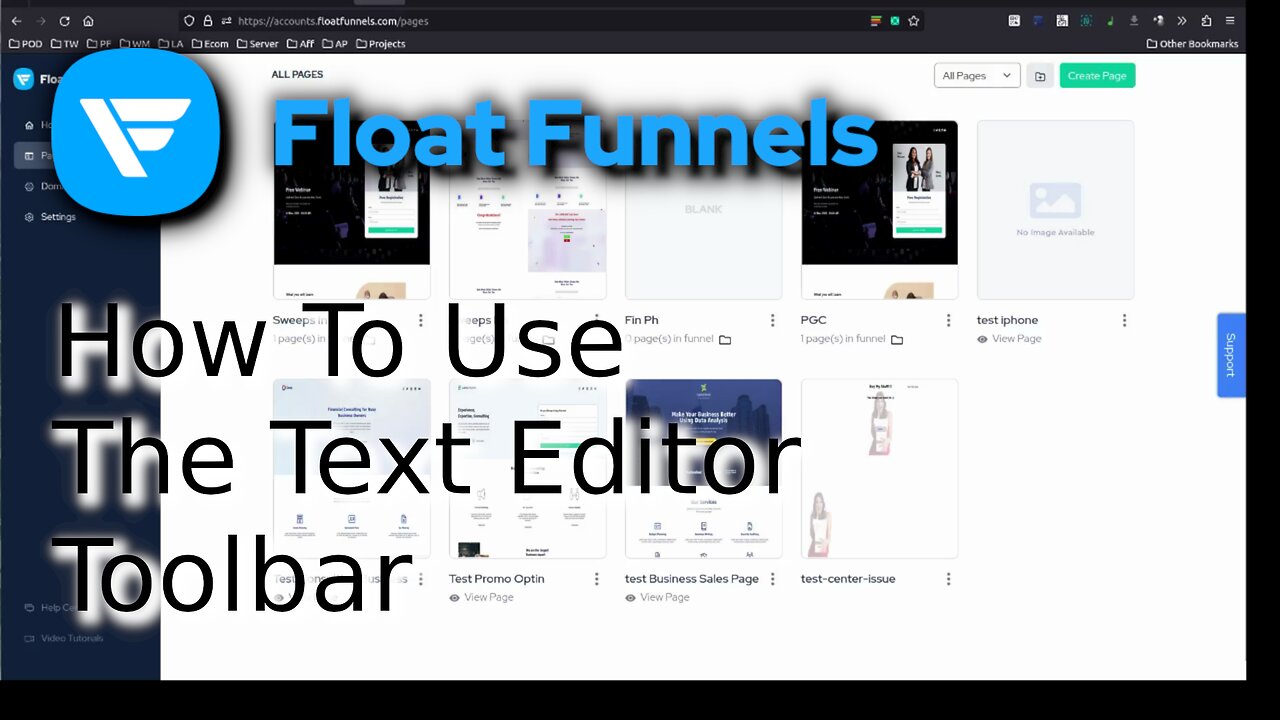The height and width of the screenshot is (720, 1280).
Task: Open the Aff bookmarks folder
Action: point(300,44)
